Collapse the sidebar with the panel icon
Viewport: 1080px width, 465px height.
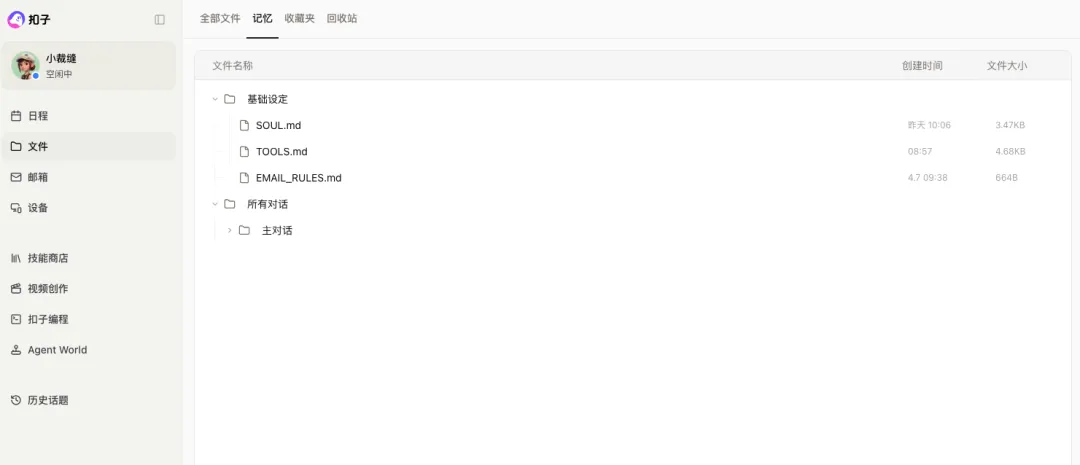(x=160, y=19)
